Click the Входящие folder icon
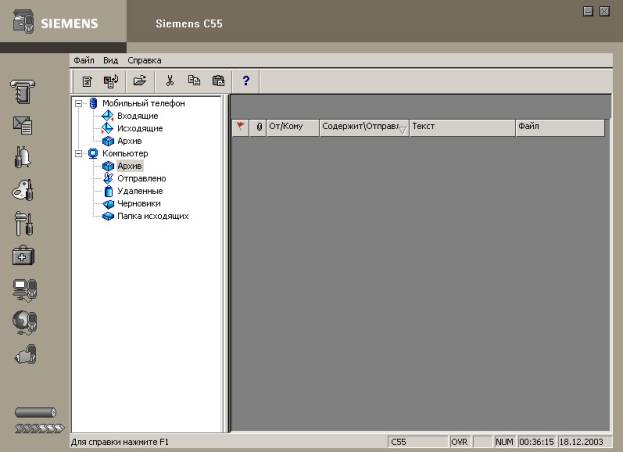The image size is (623, 452). coord(108,116)
